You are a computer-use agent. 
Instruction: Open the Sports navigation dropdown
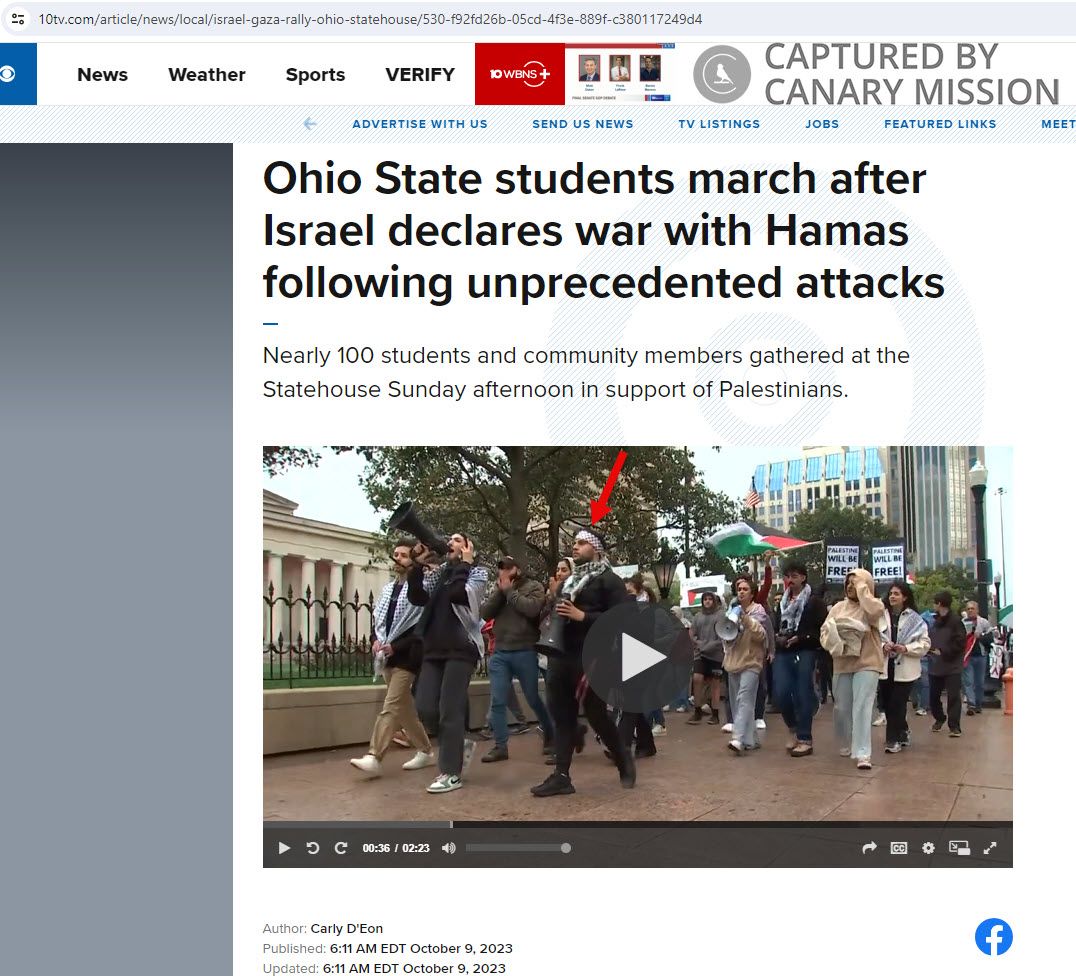pyautogui.click(x=315, y=74)
